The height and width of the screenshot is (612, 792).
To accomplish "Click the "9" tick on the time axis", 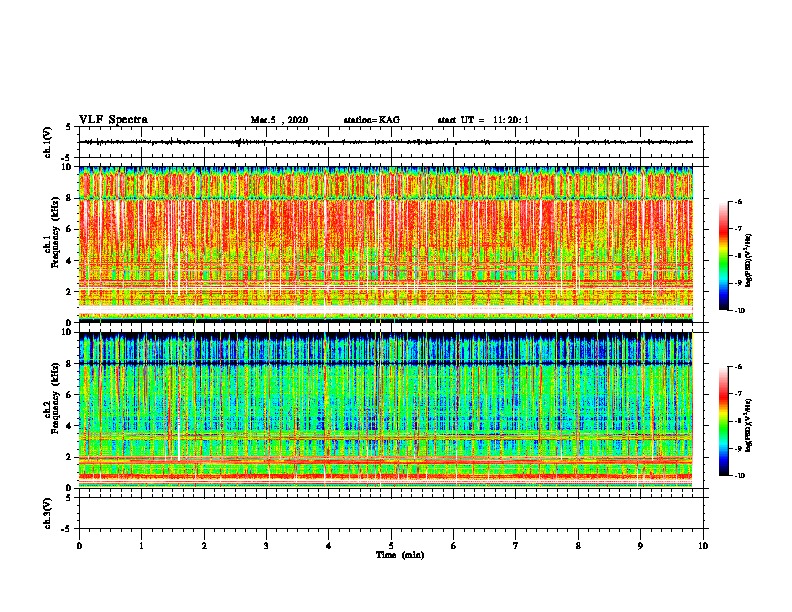I will [x=640, y=546].
